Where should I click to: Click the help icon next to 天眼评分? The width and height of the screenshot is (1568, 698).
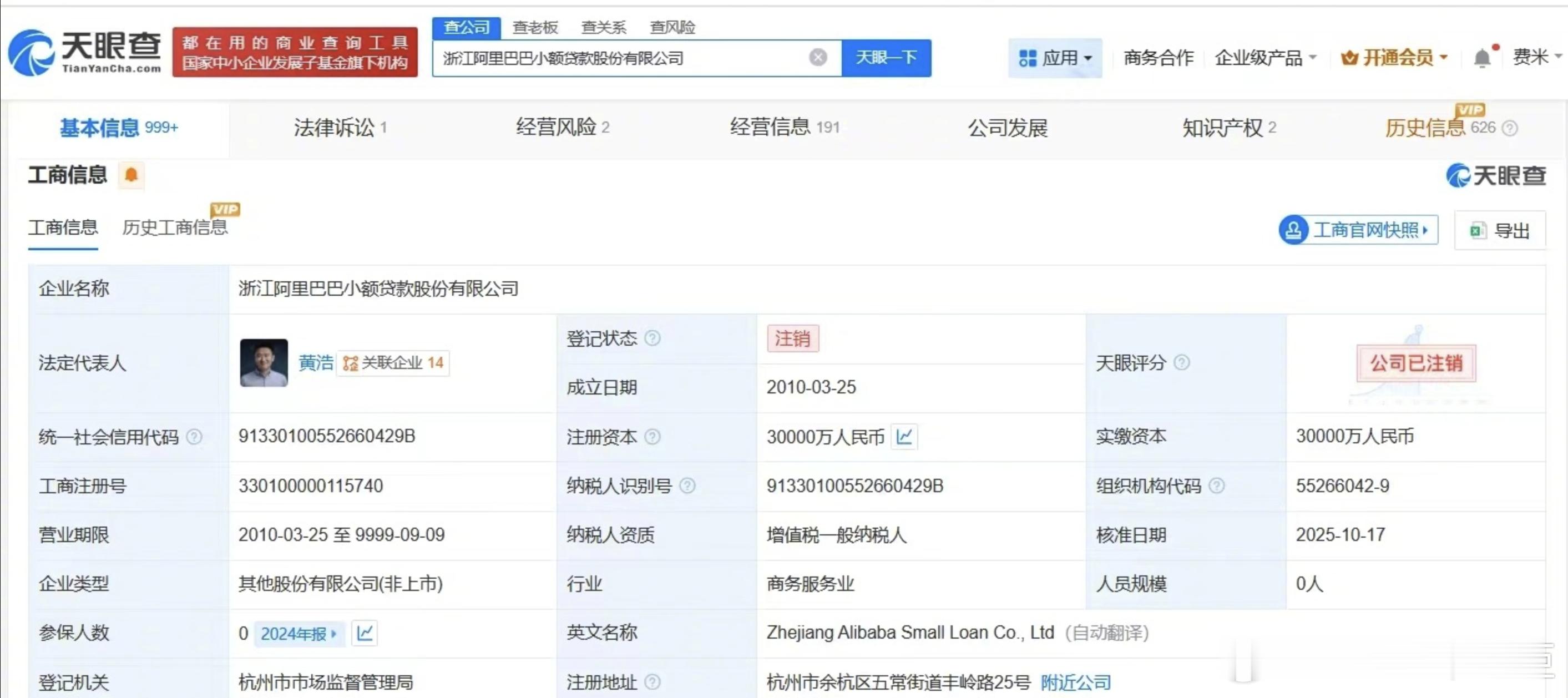(x=1181, y=363)
